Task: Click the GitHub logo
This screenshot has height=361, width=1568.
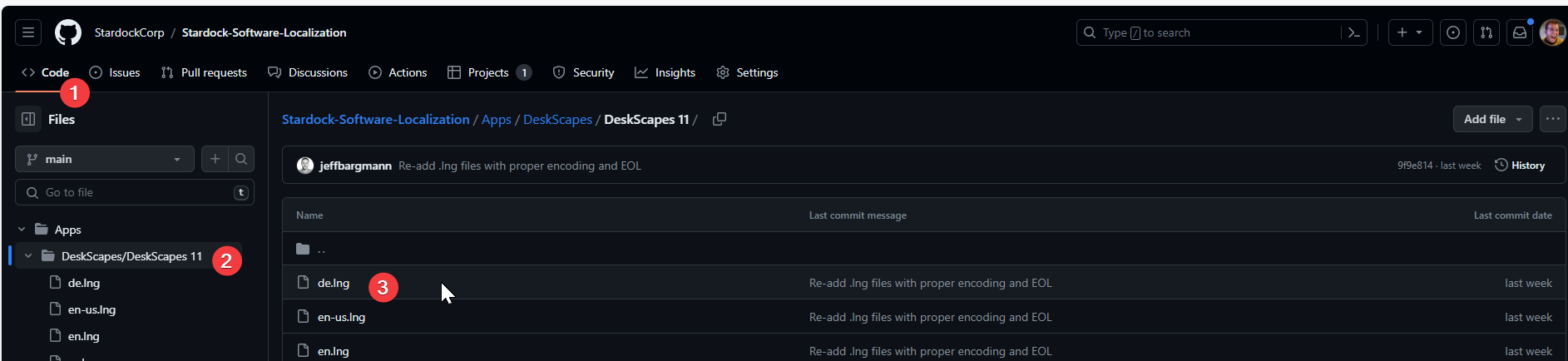Action: tap(68, 32)
